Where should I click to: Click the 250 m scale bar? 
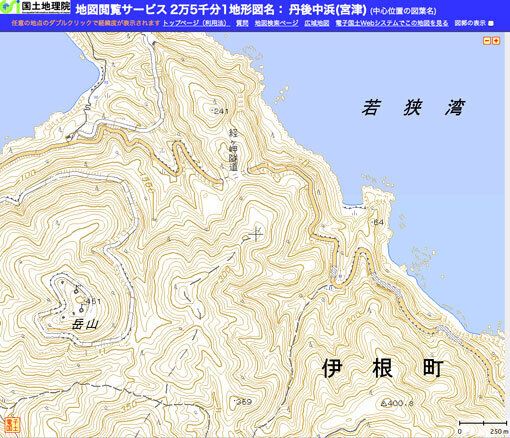[483, 426]
